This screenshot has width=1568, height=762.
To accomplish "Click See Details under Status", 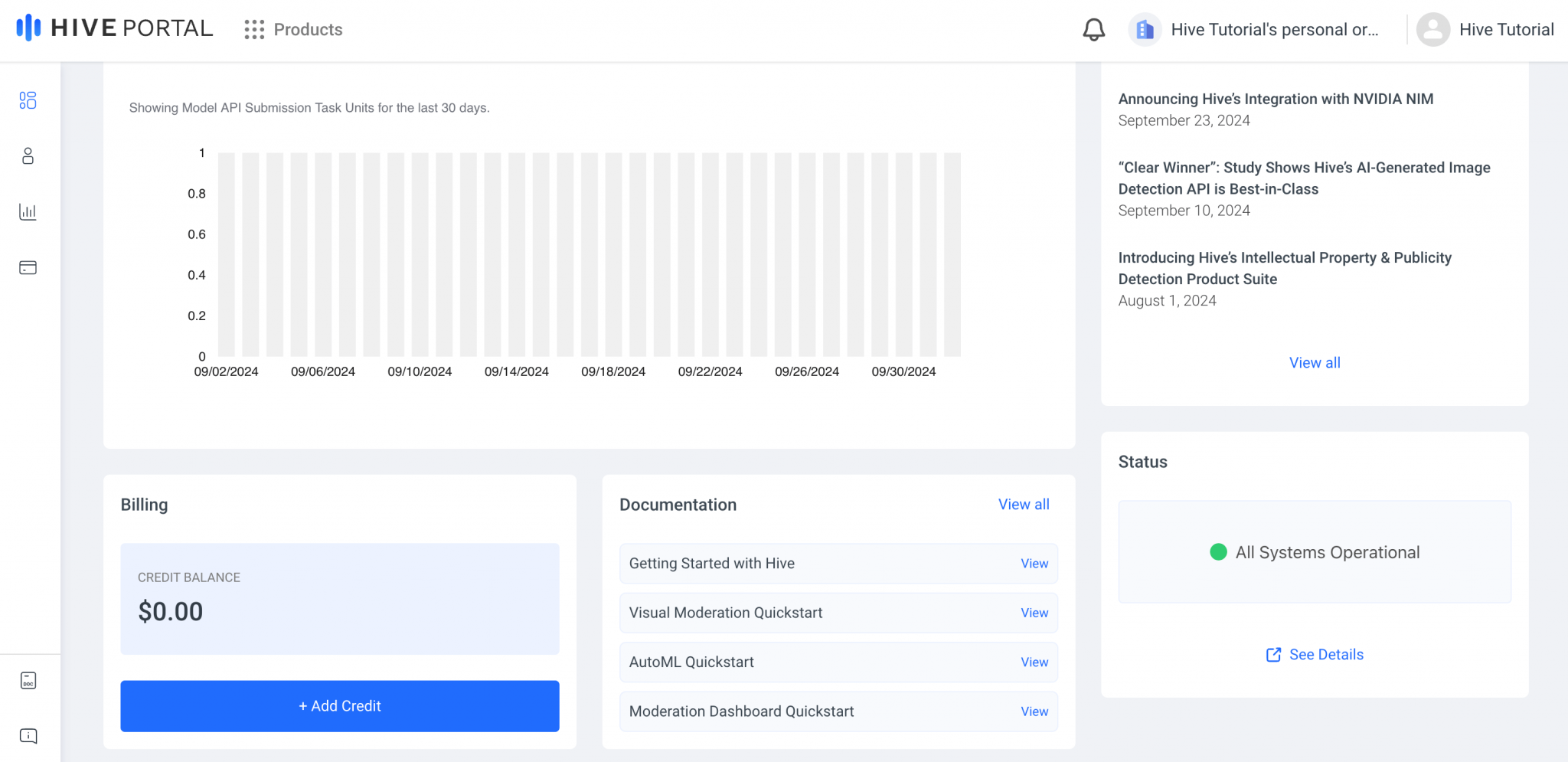I will (1314, 654).
